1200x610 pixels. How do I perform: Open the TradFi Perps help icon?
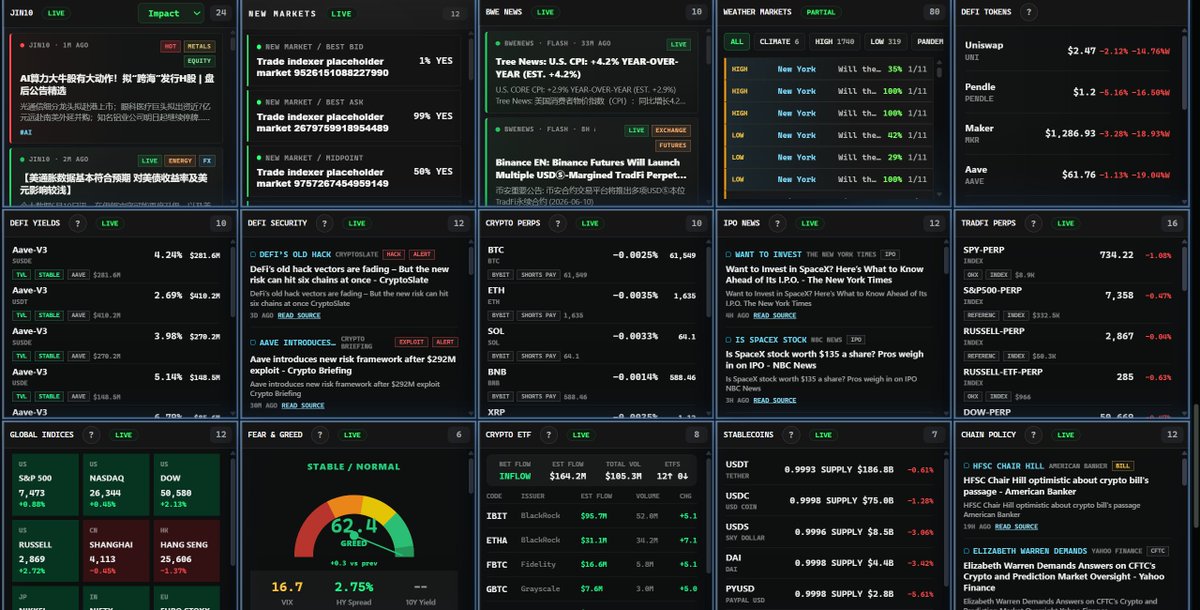pos(1034,223)
